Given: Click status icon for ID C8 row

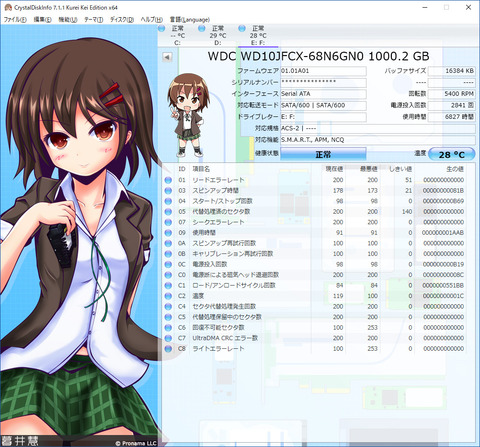Looking at the screenshot, I should (x=168, y=349).
